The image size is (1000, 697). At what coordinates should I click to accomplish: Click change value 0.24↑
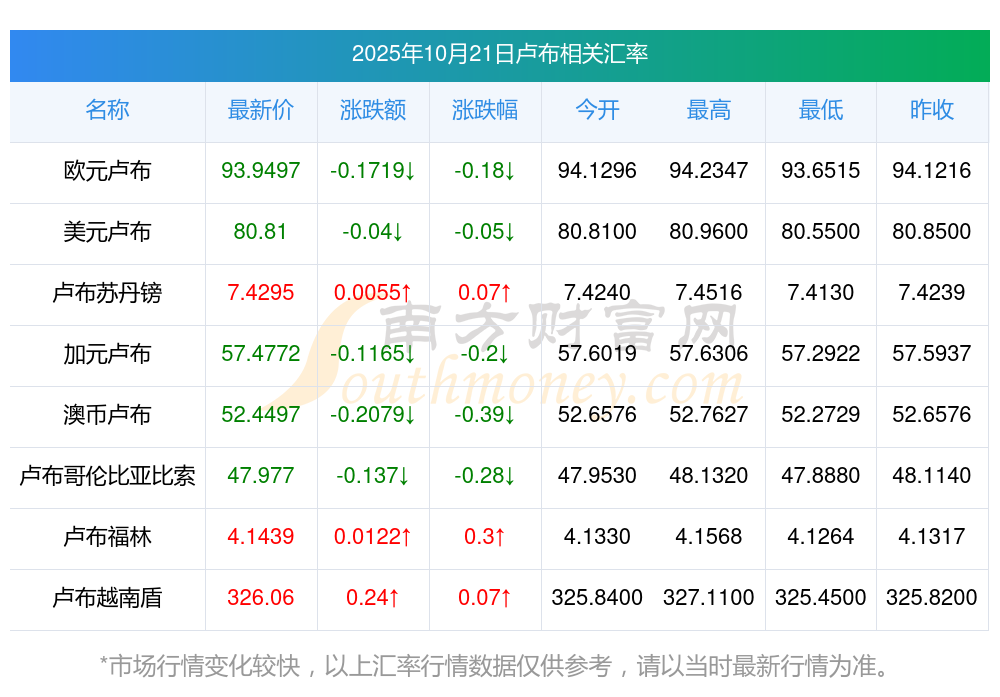point(372,598)
